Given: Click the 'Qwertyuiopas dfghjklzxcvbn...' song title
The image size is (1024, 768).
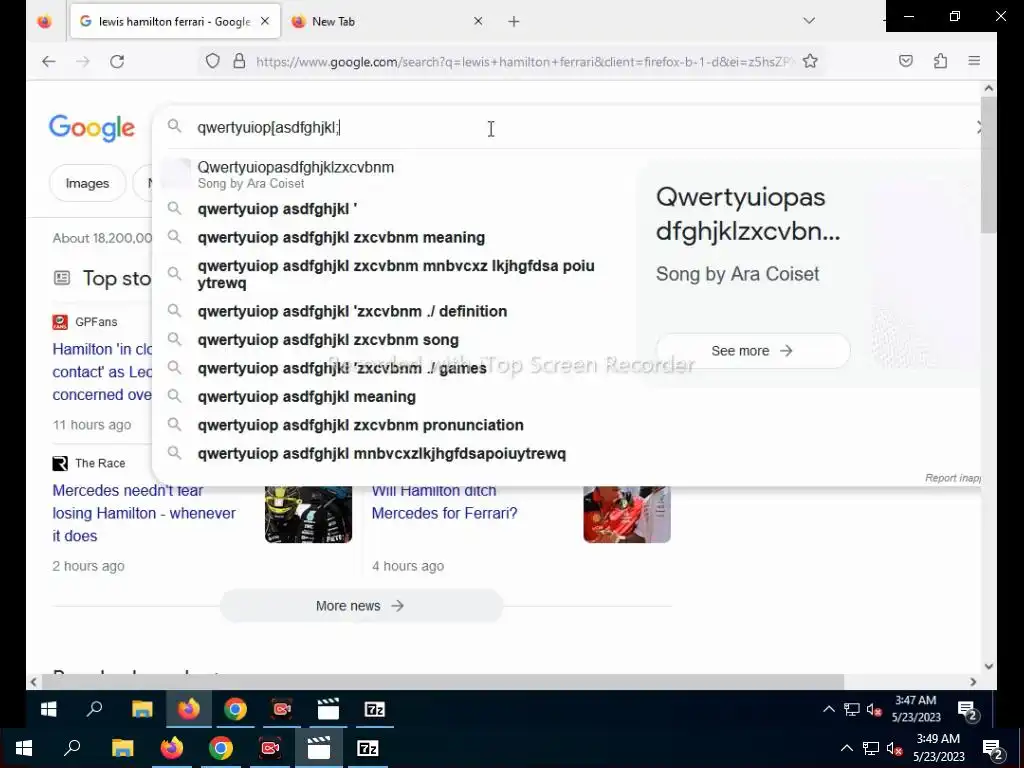Looking at the screenshot, I should (748, 214).
